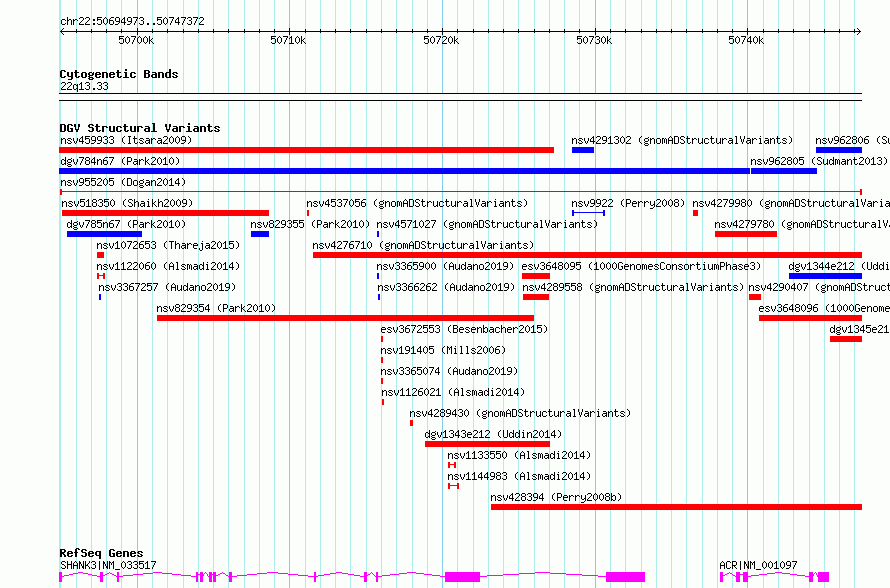Open the dgv785n67 (Park2010) label
The height and width of the screenshot is (588, 890).
[126, 224]
